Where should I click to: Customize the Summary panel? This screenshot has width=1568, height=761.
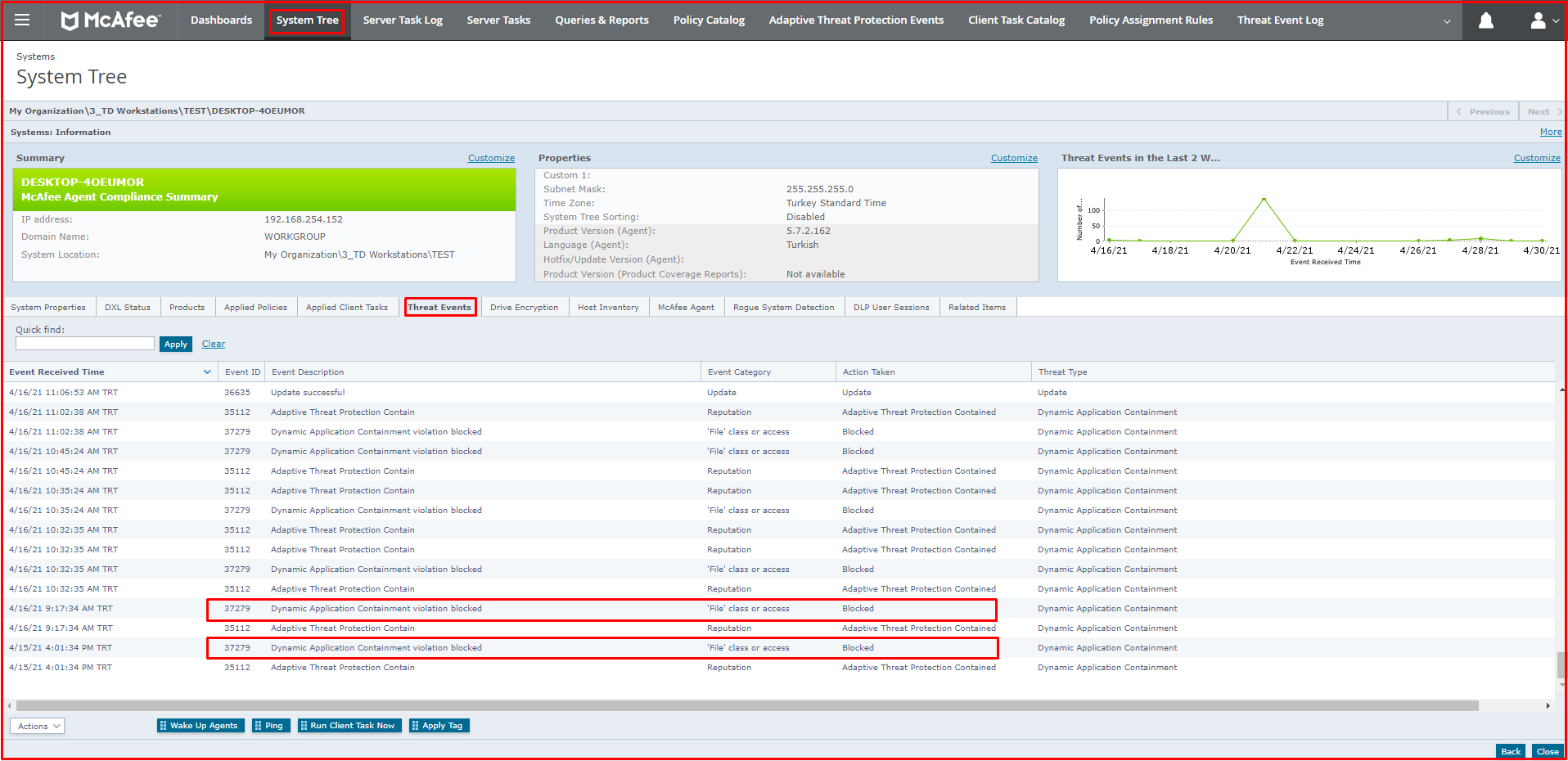pyautogui.click(x=491, y=158)
